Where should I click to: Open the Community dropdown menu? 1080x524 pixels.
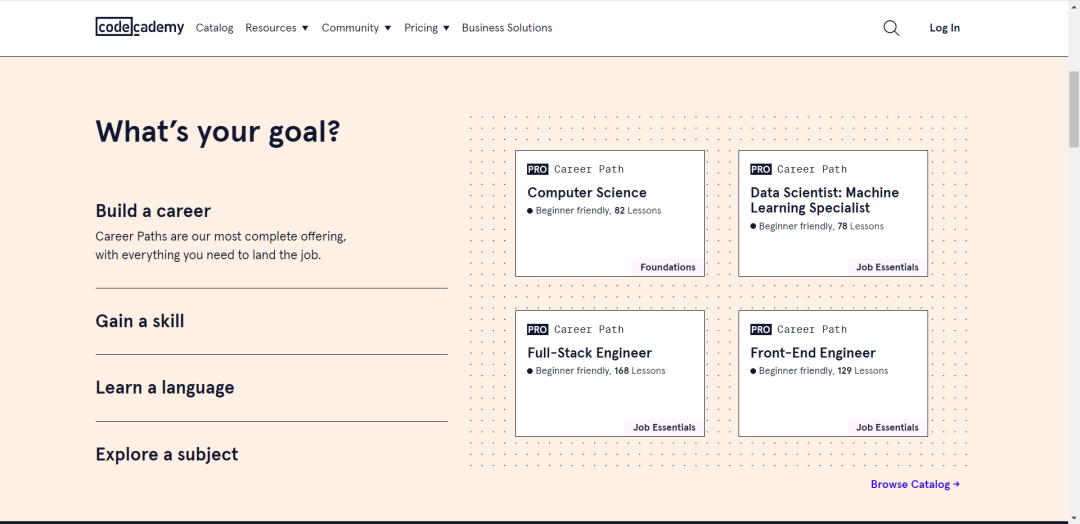(x=356, y=28)
